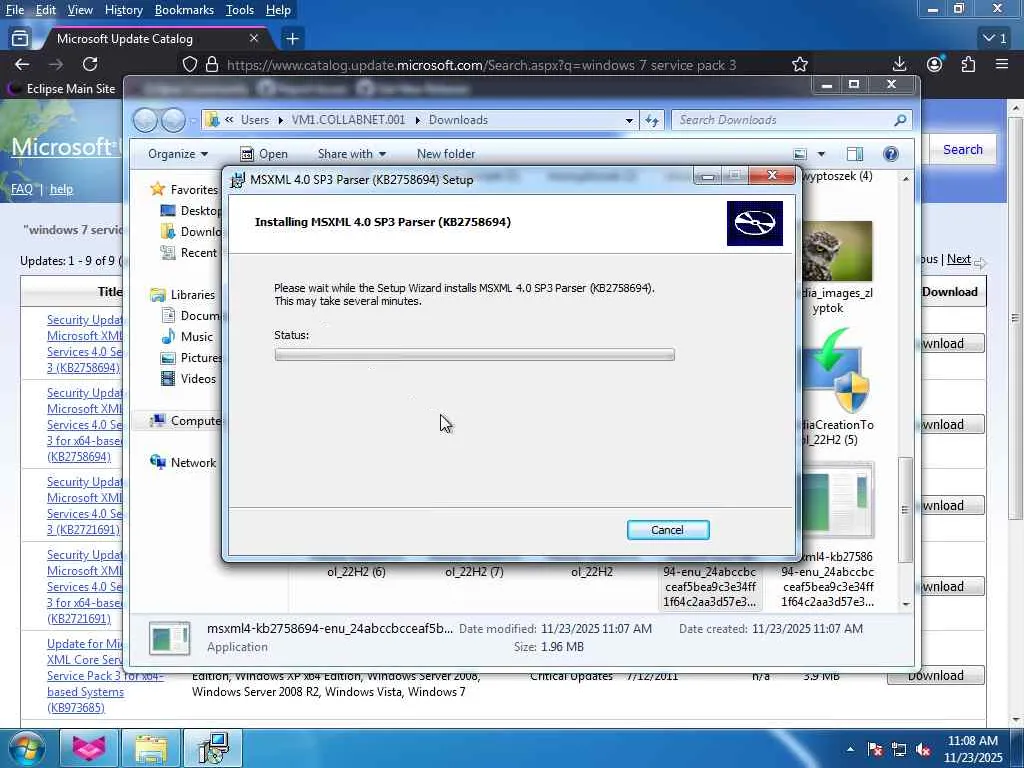
Task: Open the Organize dropdown in Explorer
Action: point(178,153)
